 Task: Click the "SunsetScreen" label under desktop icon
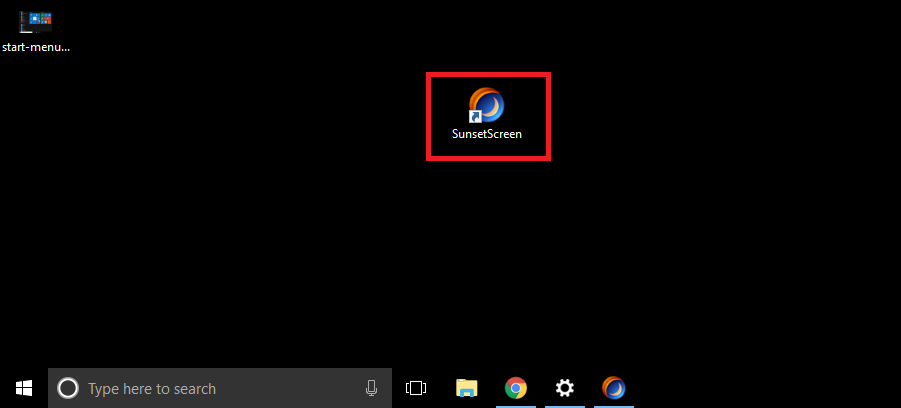[x=487, y=134]
